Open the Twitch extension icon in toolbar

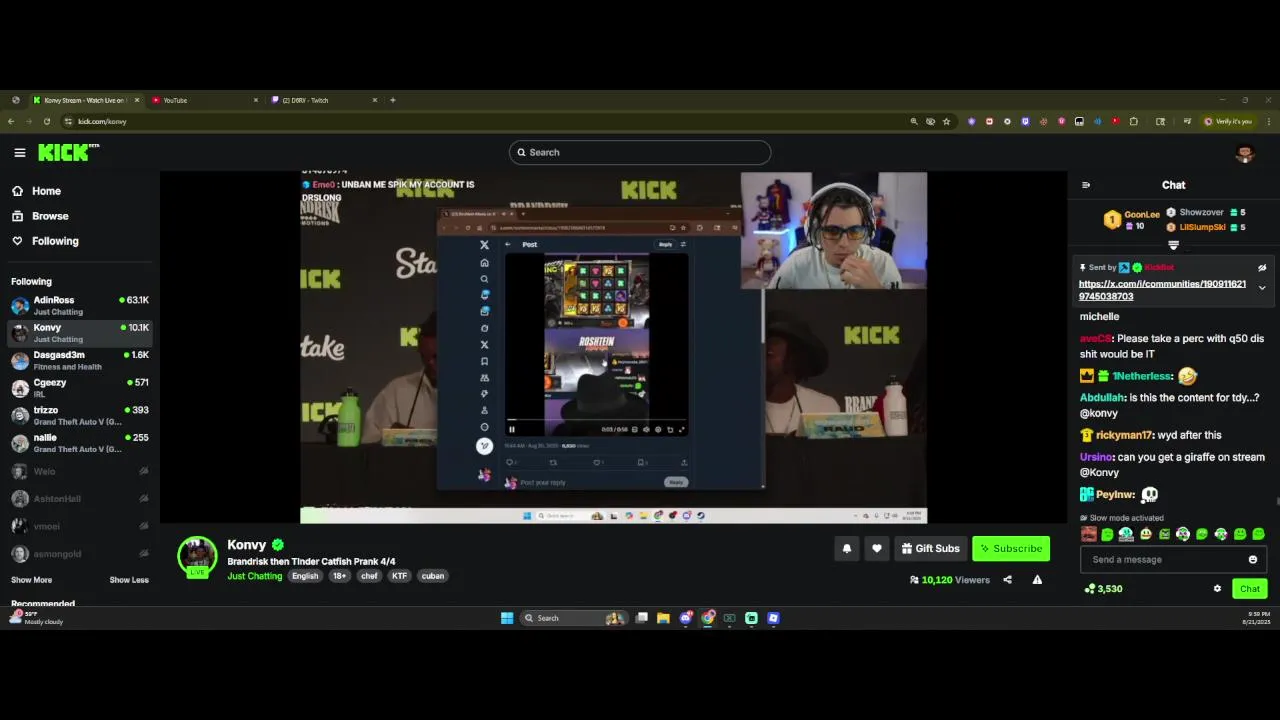pos(1025,121)
